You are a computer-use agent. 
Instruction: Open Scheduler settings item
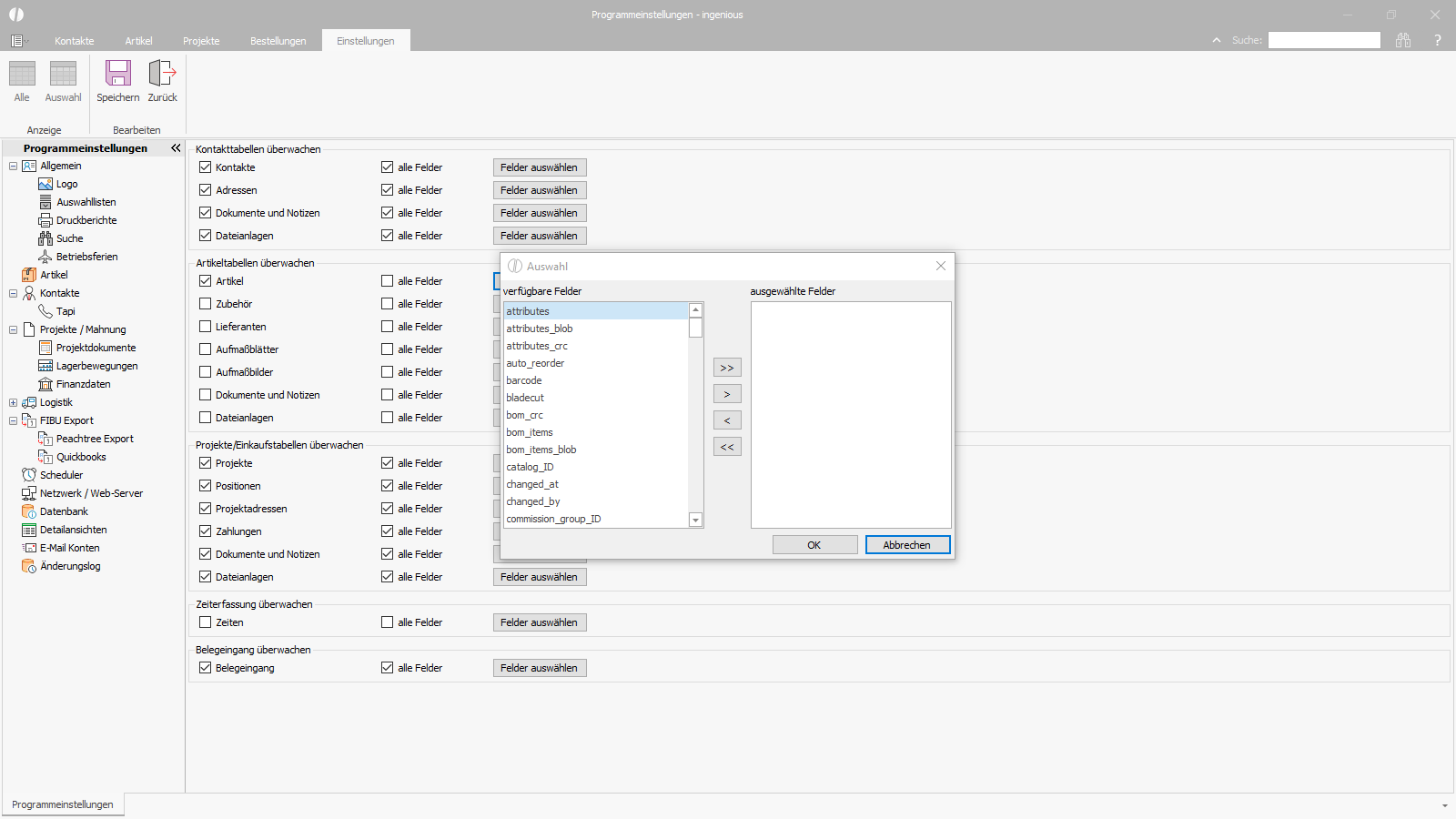[x=61, y=475]
